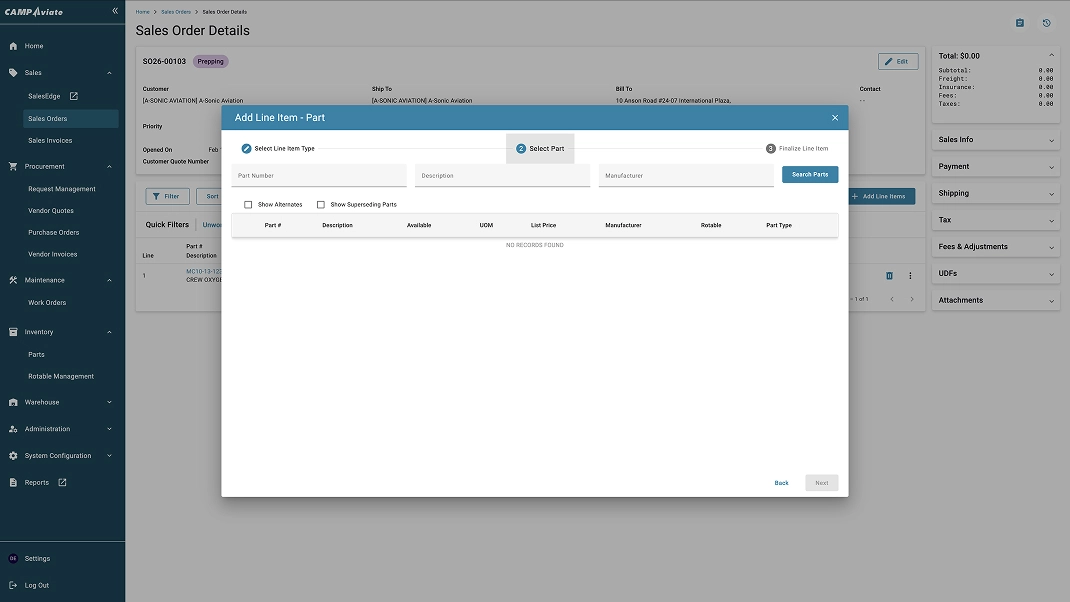Click the Sales tag icon

13,72
